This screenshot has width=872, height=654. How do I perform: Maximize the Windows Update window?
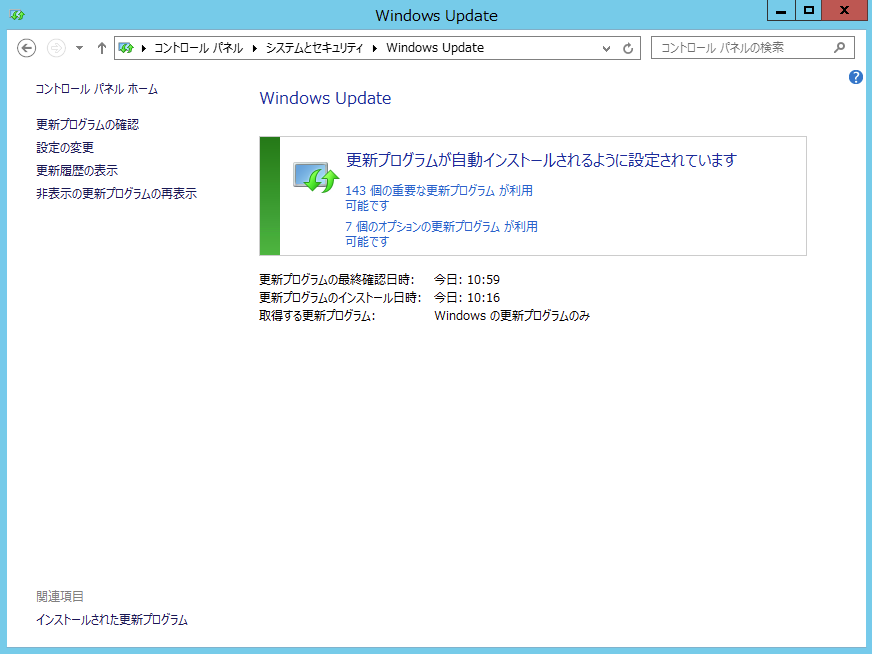tap(809, 11)
